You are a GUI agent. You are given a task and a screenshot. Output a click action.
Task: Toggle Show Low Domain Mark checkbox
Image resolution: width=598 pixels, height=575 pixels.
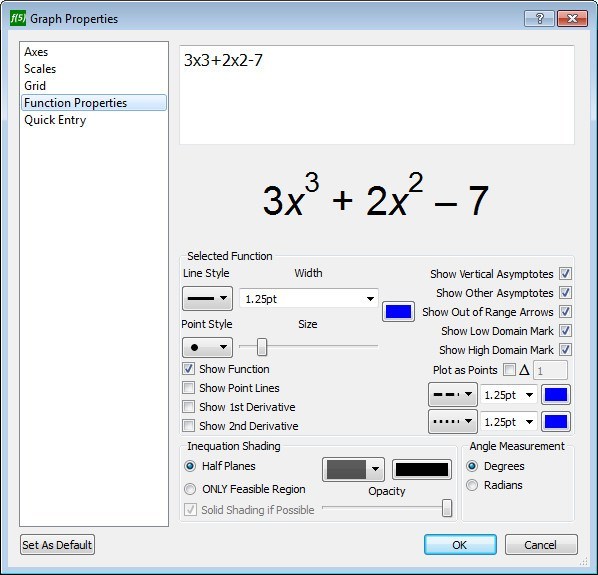tap(565, 331)
